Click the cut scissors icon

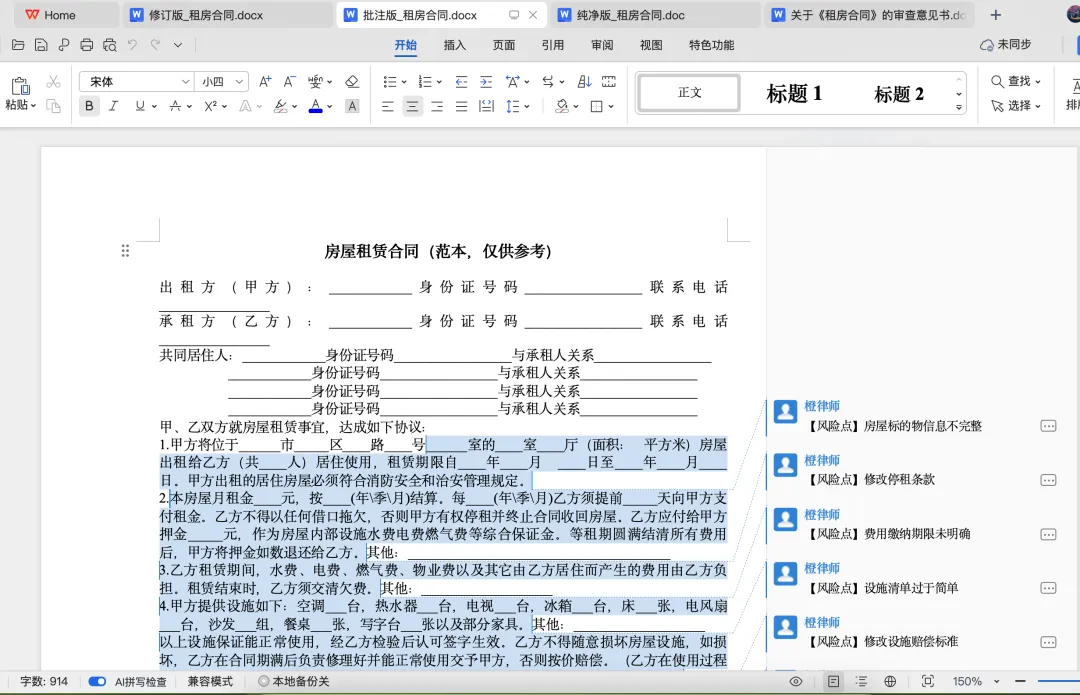[x=53, y=81]
